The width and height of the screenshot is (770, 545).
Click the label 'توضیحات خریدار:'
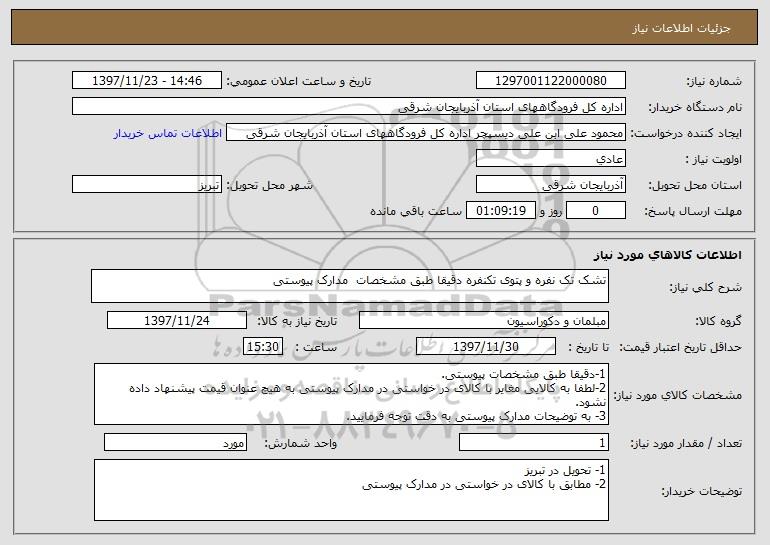(x=701, y=491)
